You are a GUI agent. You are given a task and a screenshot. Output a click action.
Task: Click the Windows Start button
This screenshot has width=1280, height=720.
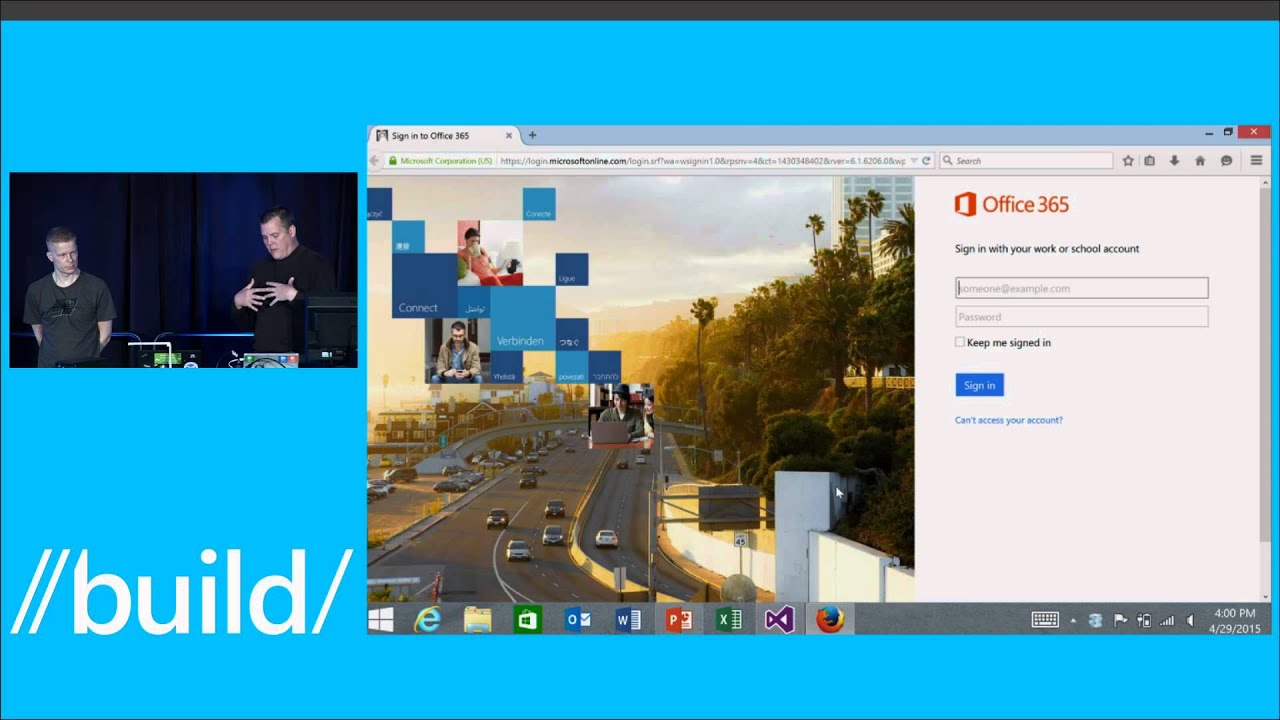[381, 620]
